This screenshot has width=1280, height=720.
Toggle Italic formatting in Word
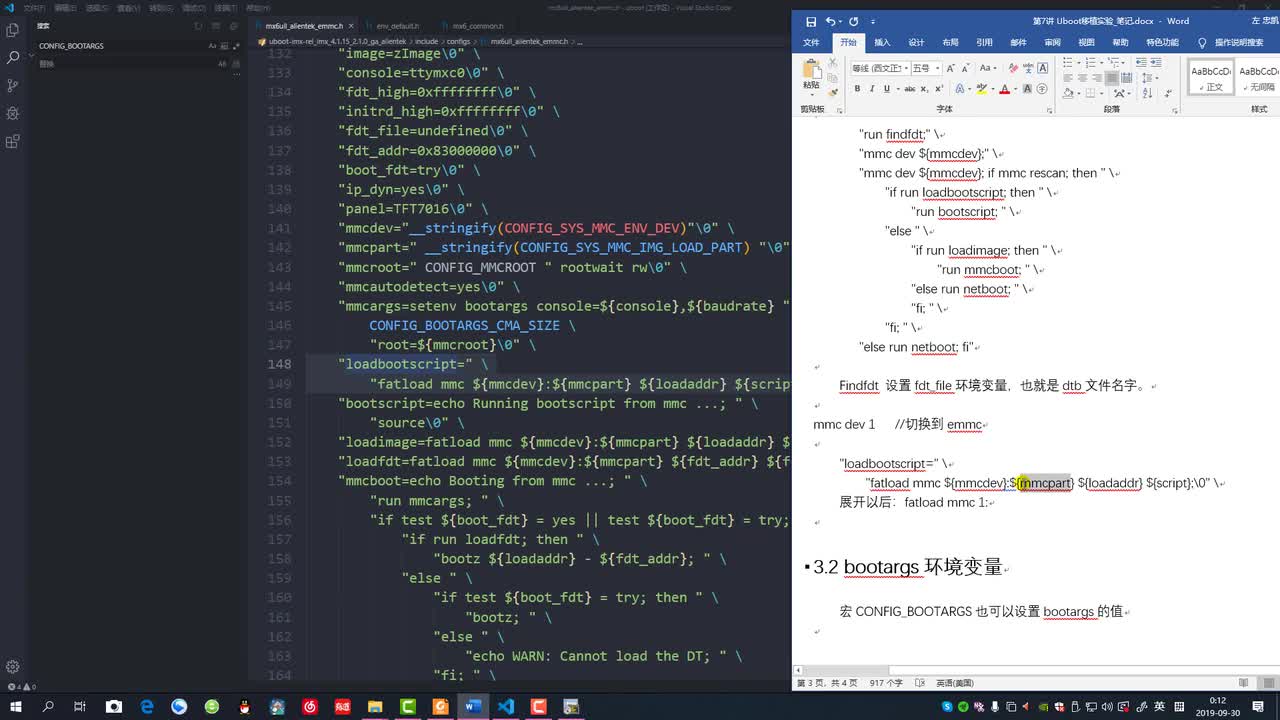coord(872,88)
